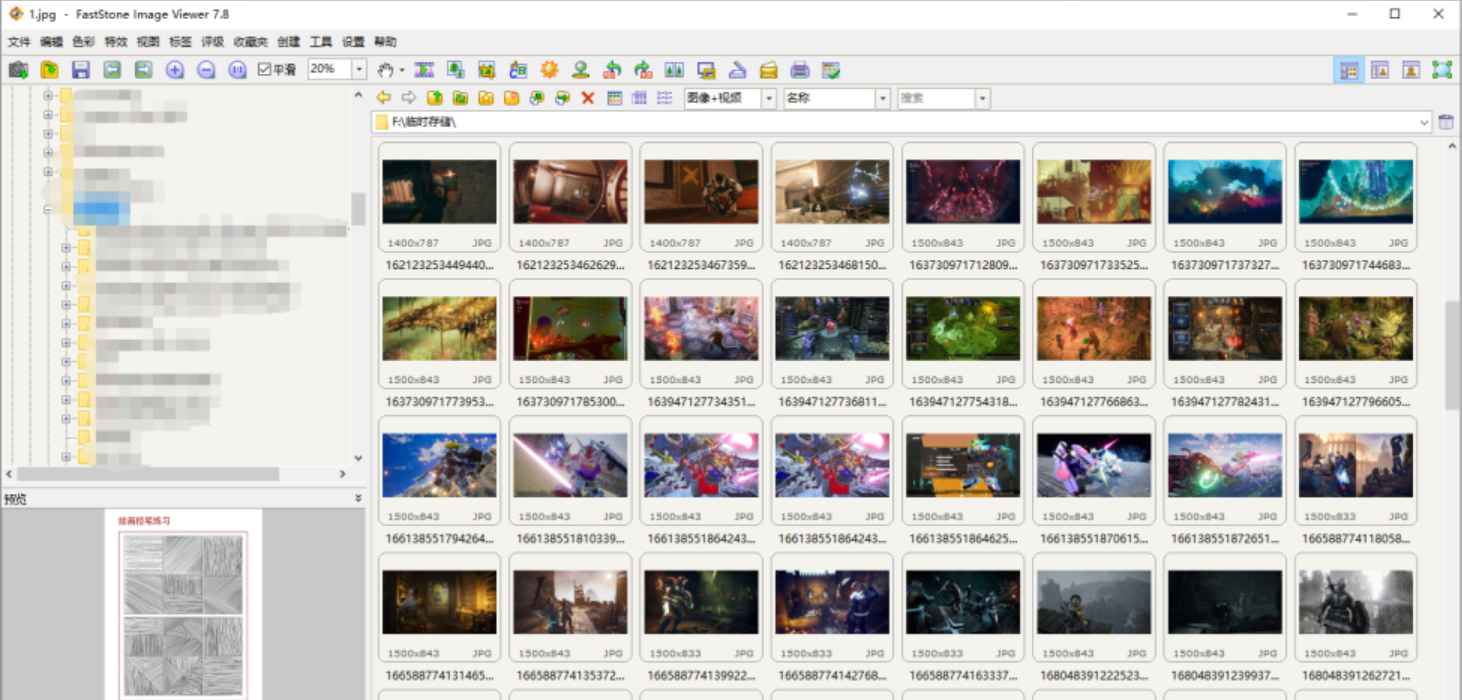
Task: Open the 名称 sorting dropdown
Action: pos(882,98)
